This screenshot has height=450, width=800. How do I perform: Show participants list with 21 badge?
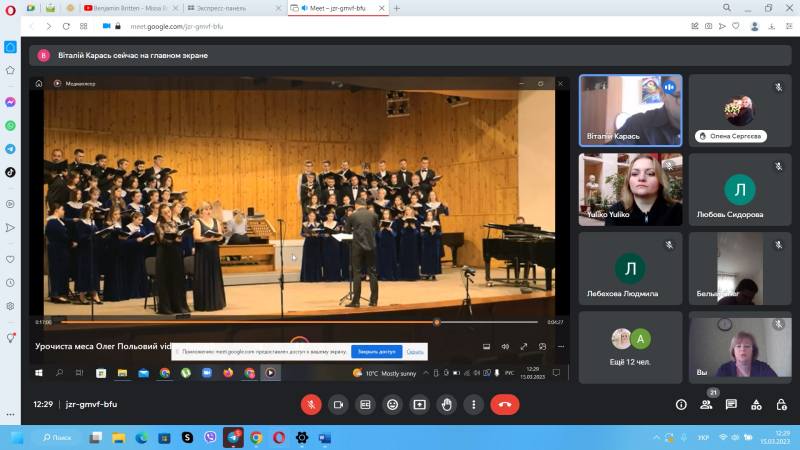706,405
